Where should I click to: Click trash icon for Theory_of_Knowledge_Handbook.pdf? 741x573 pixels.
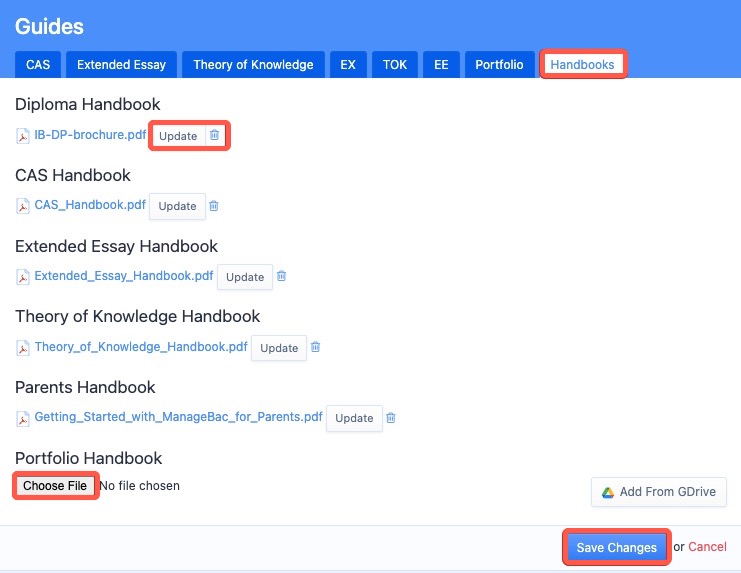(x=315, y=347)
